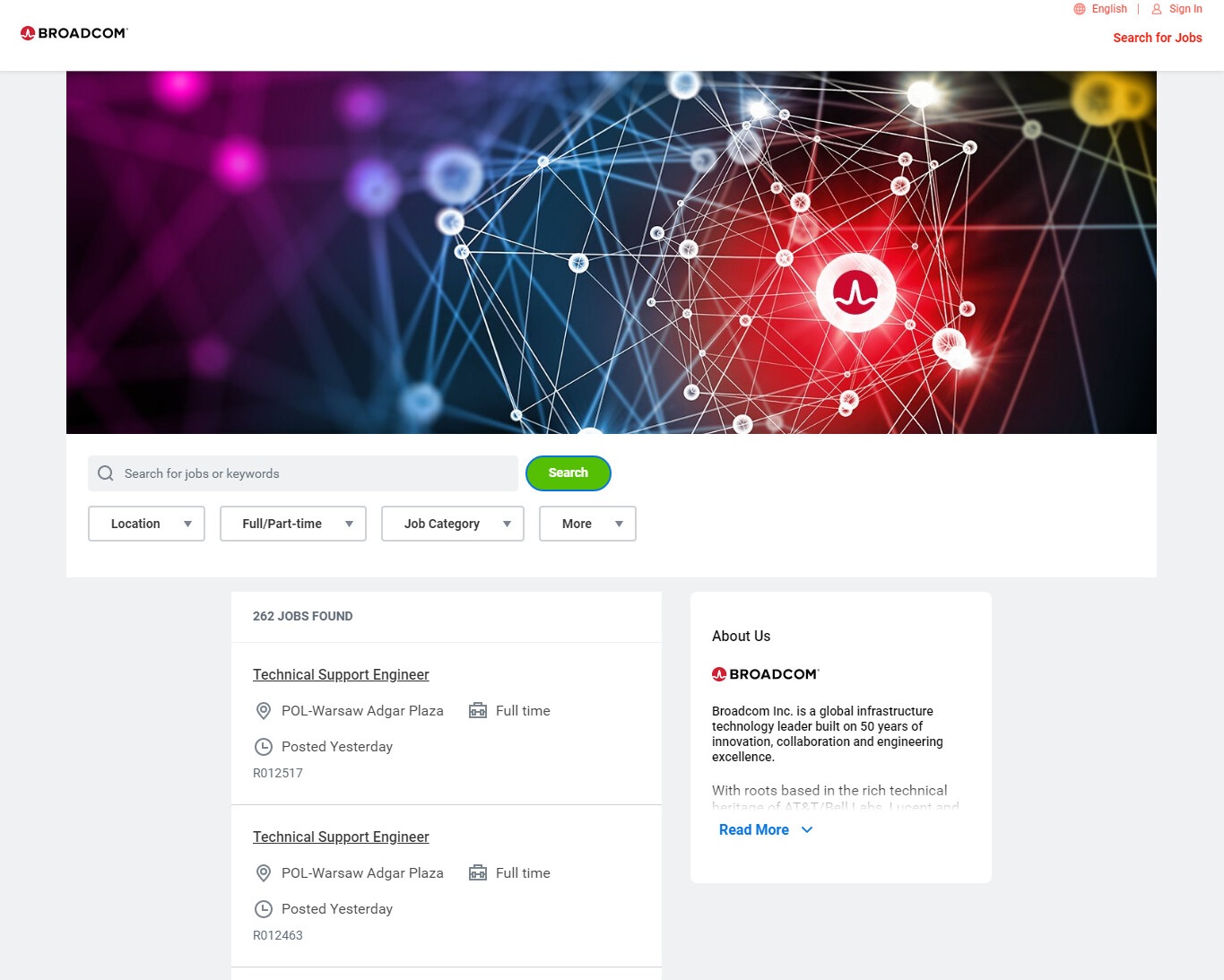Click the Broadcom logo in header
1224x980 pixels.
[x=74, y=33]
